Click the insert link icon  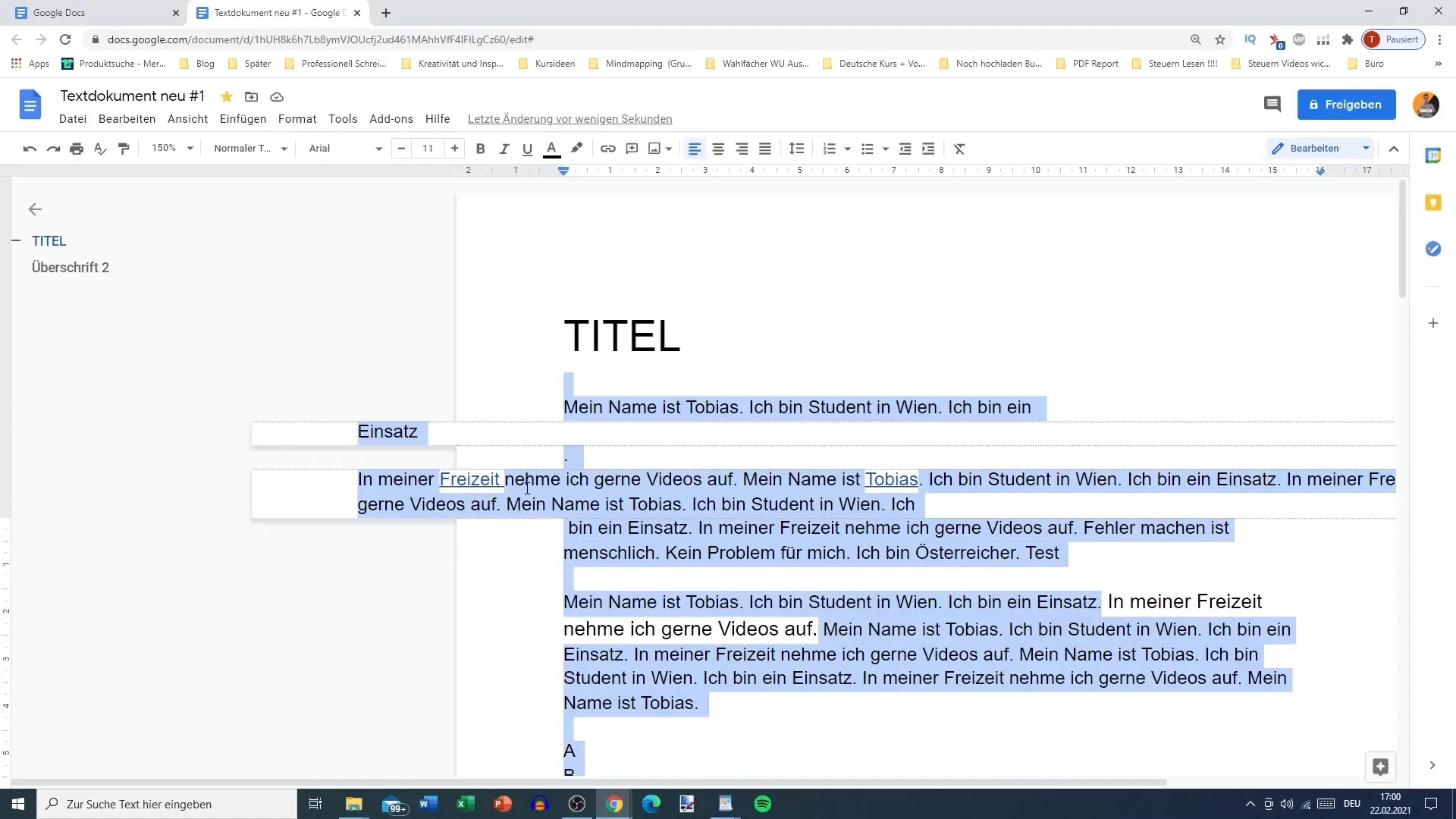click(608, 148)
